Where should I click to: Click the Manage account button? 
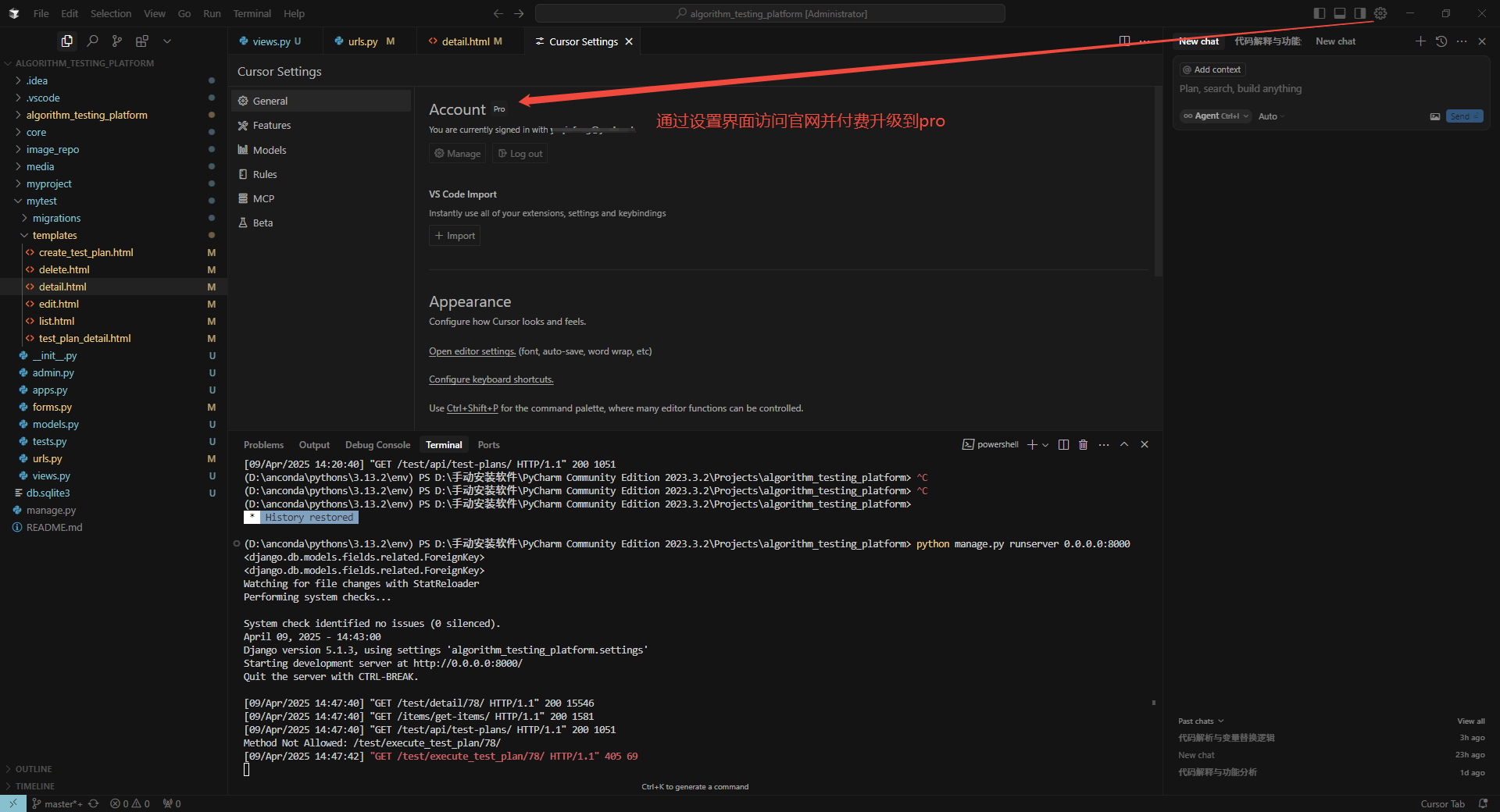(457, 154)
